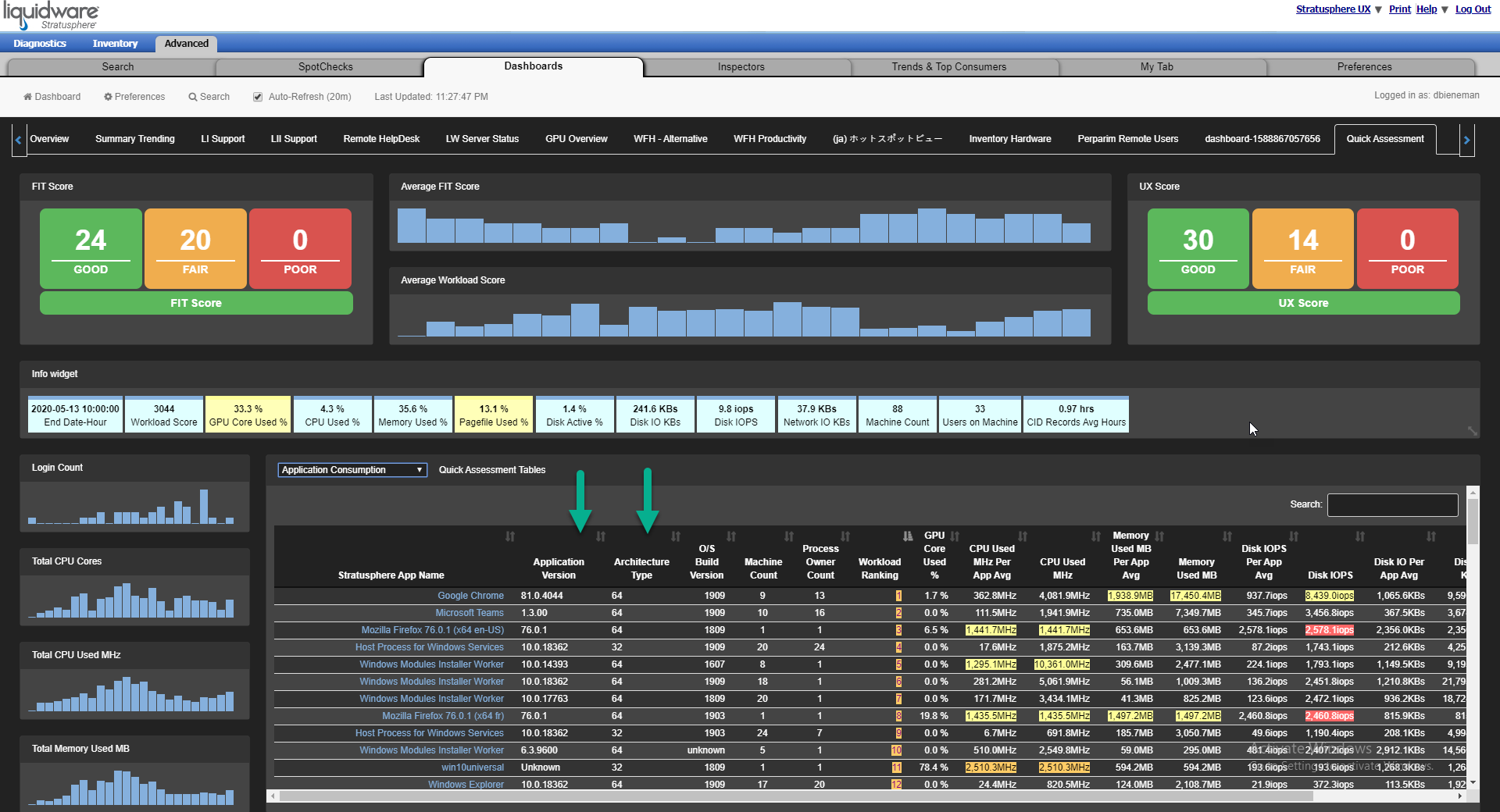Screen dimensions: 1500x812
Task: Open the Application Consumption dropdown
Action: point(352,470)
